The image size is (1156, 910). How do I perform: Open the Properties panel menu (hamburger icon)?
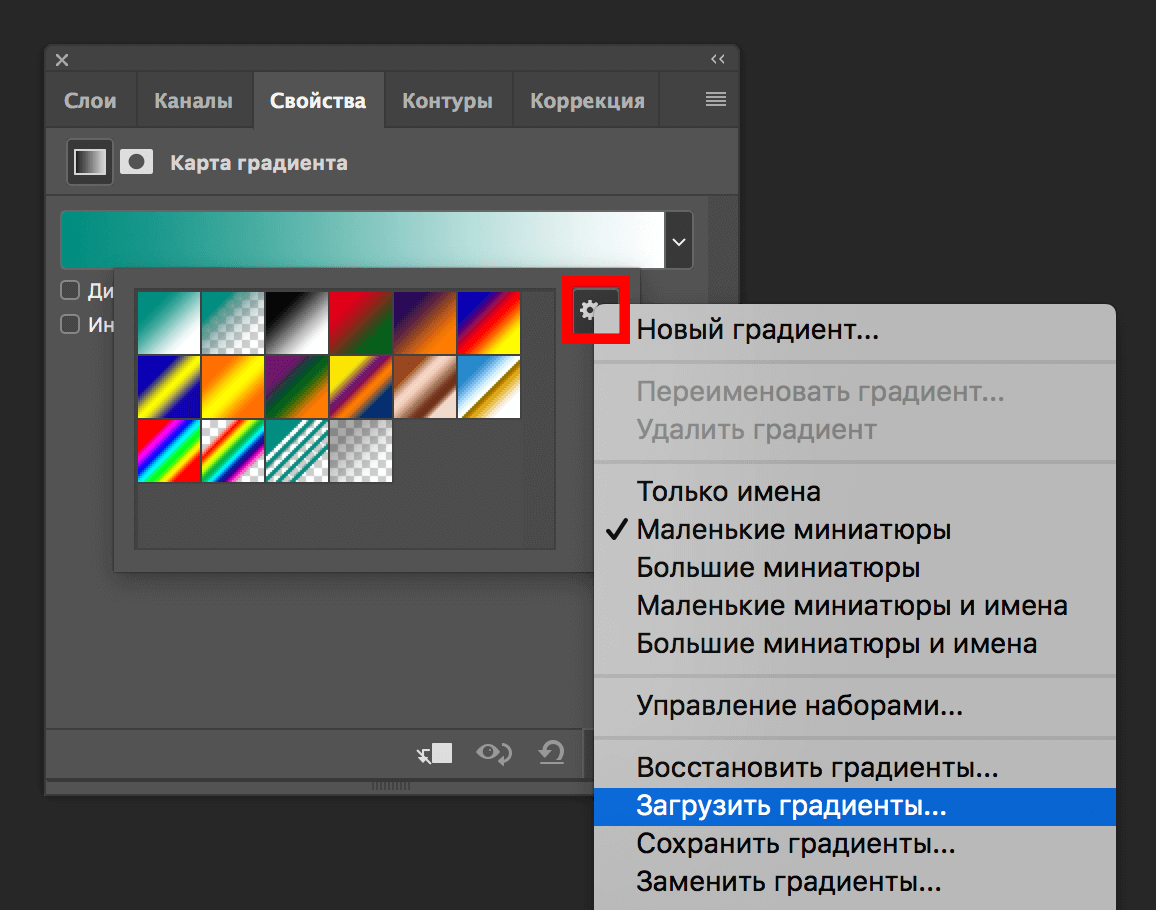coord(714,99)
